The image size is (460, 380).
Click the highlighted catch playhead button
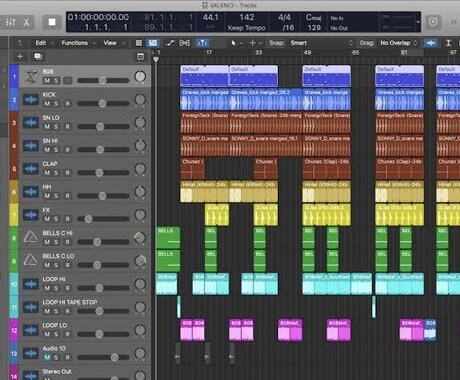click(202, 43)
